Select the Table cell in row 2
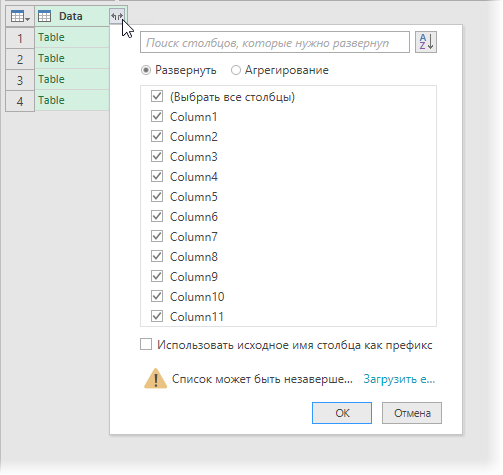The image size is (503, 475). click(72, 58)
